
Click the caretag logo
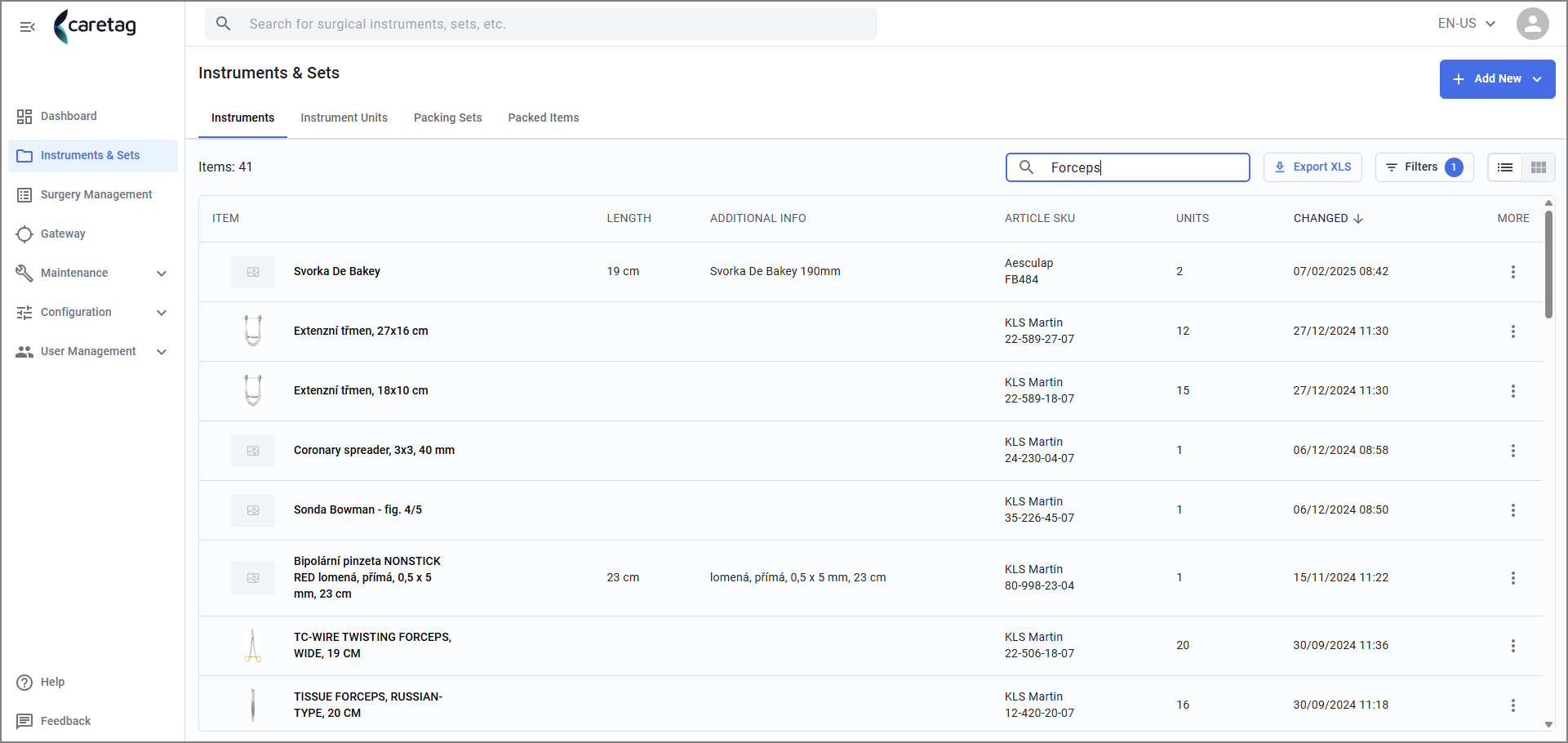coord(95,26)
